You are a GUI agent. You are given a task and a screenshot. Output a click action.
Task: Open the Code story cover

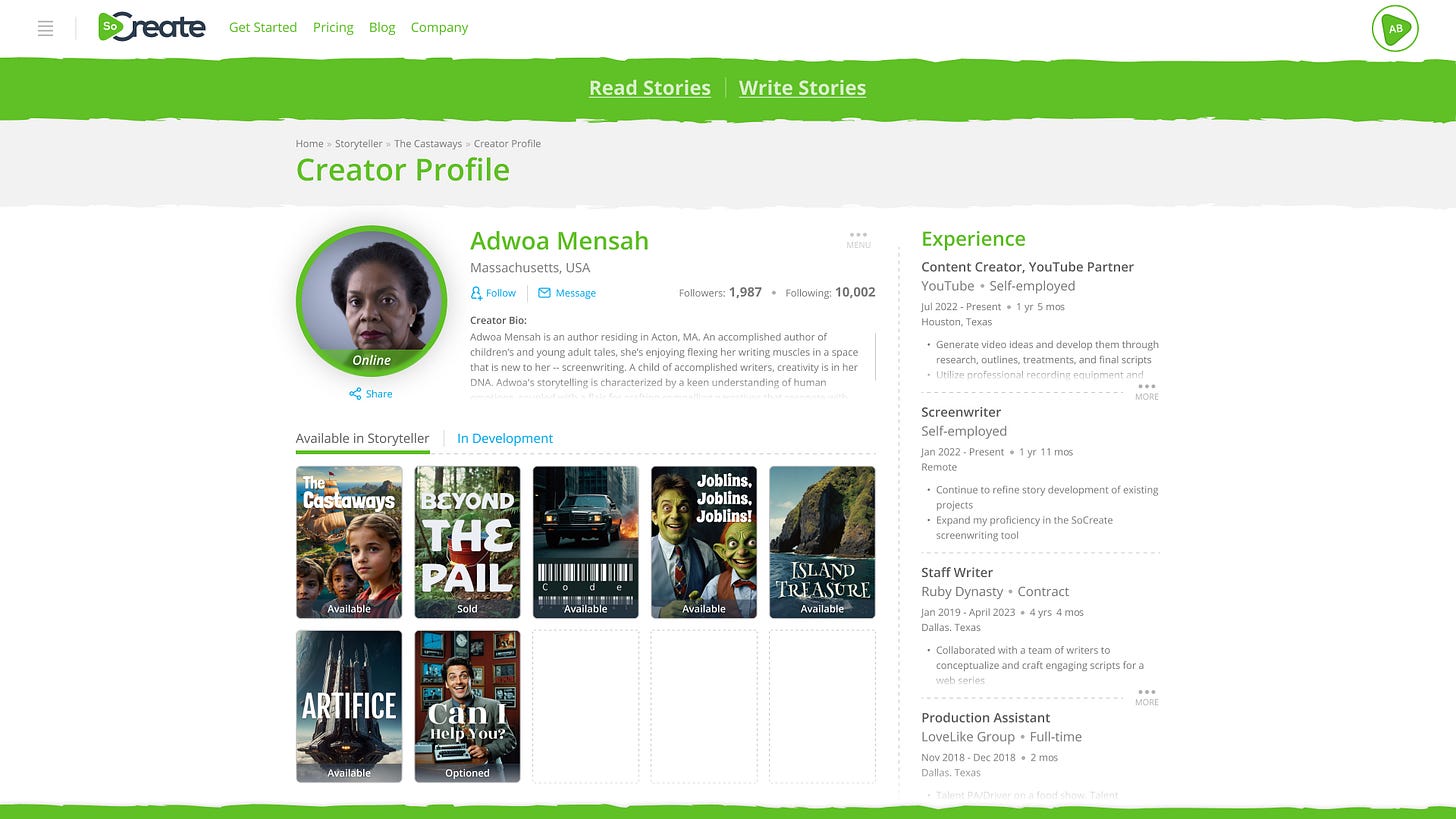tap(585, 542)
